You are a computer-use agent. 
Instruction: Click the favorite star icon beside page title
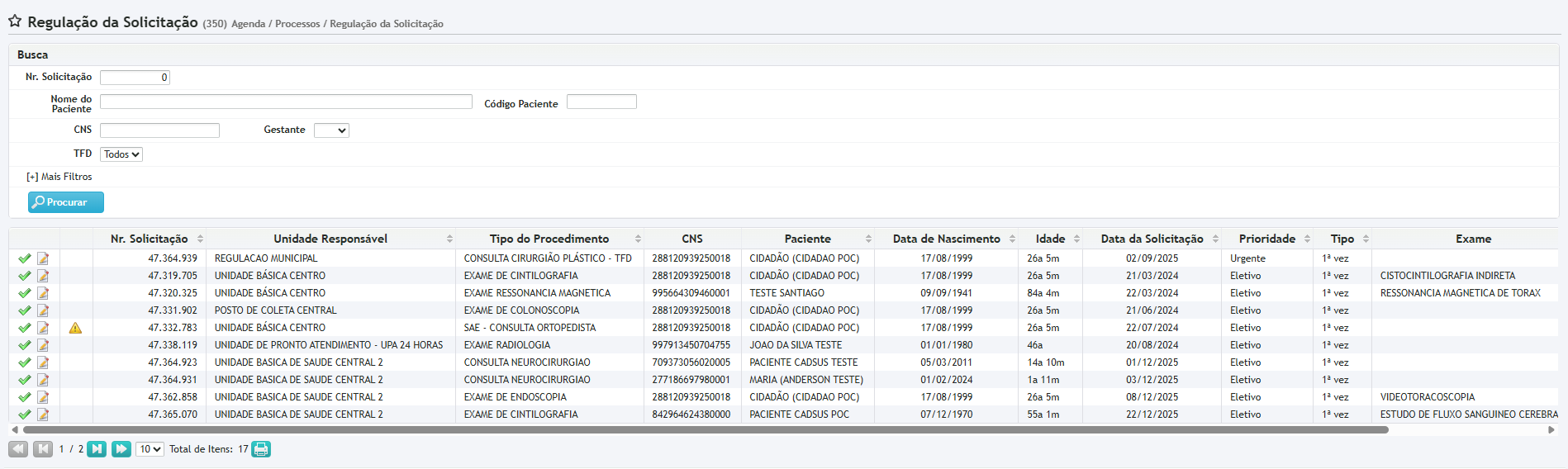(x=15, y=21)
